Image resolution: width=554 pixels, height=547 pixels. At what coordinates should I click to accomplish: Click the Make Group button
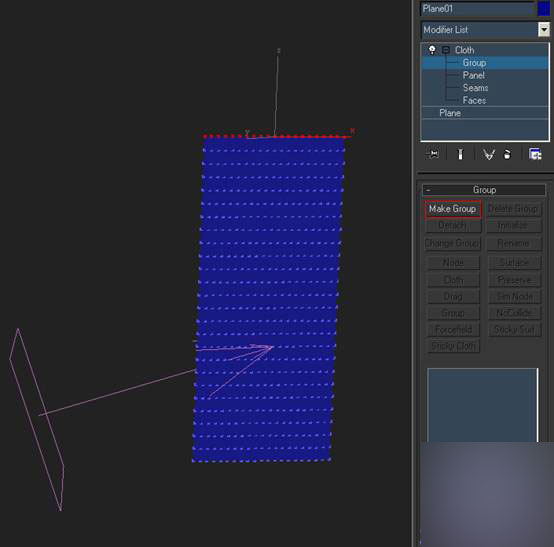(x=453, y=209)
